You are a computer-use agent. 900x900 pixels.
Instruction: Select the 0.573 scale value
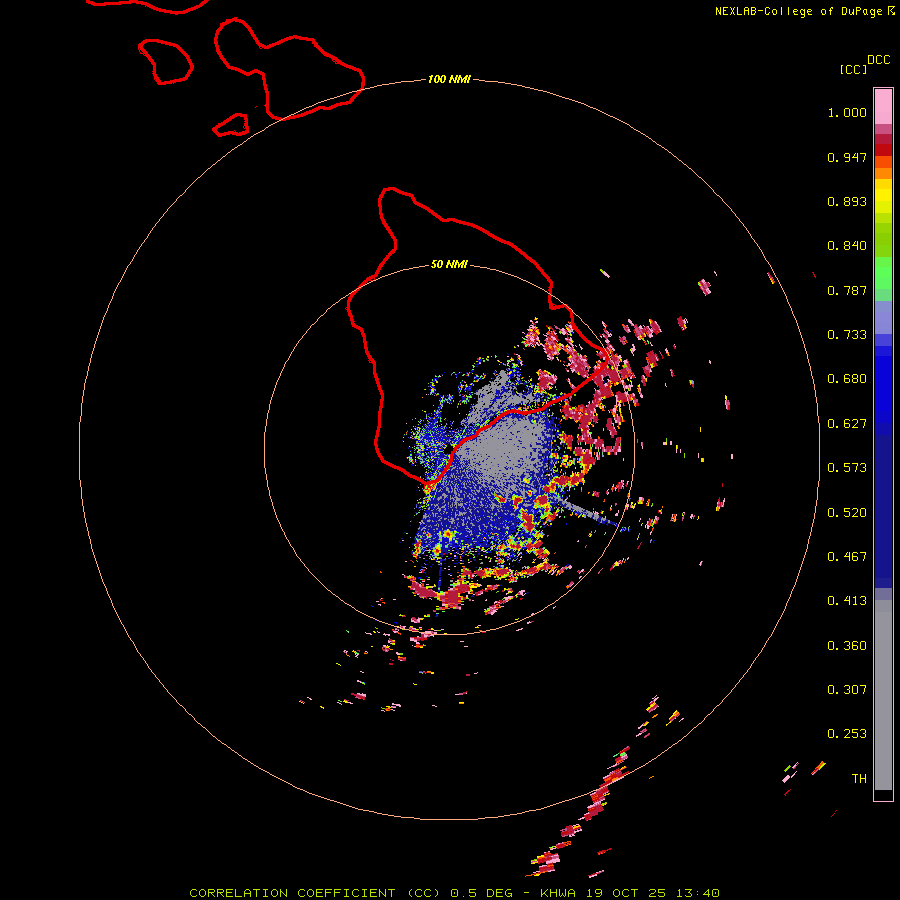[847, 468]
